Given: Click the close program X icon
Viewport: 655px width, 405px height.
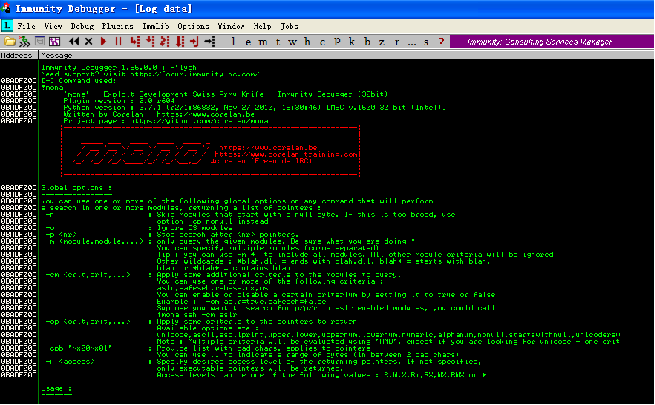Looking at the screenshot, I should click(89, 41).
